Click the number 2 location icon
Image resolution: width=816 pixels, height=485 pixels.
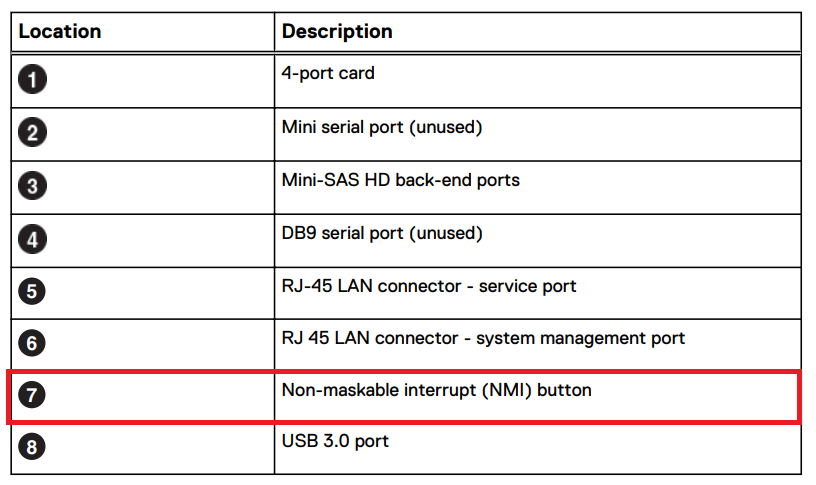pos(33,134)
